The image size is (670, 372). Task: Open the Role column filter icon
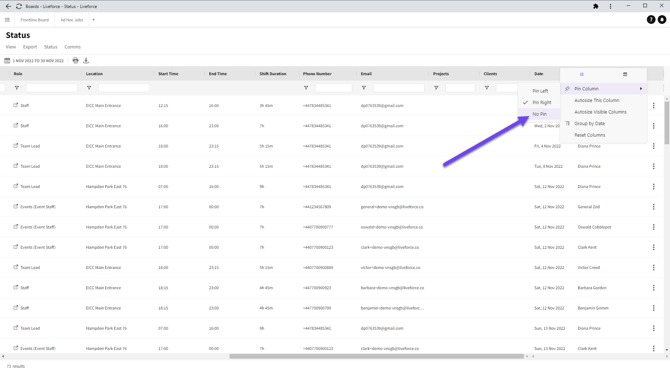[17, 88]
